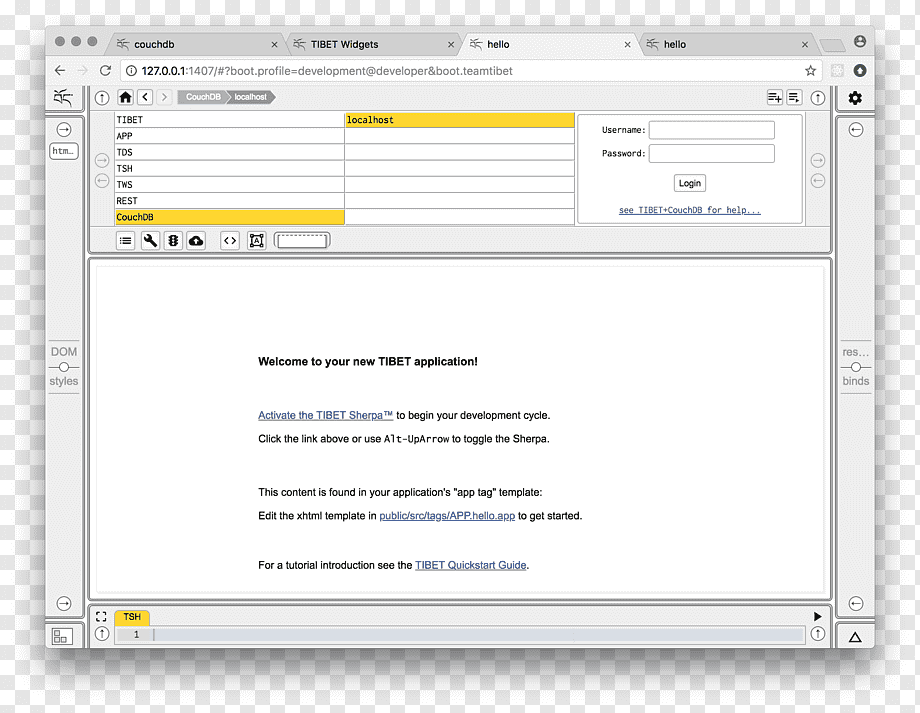Click the Home icon in the inspector toolbar
This screenshot has width=920, height=713.
point(125,97)
